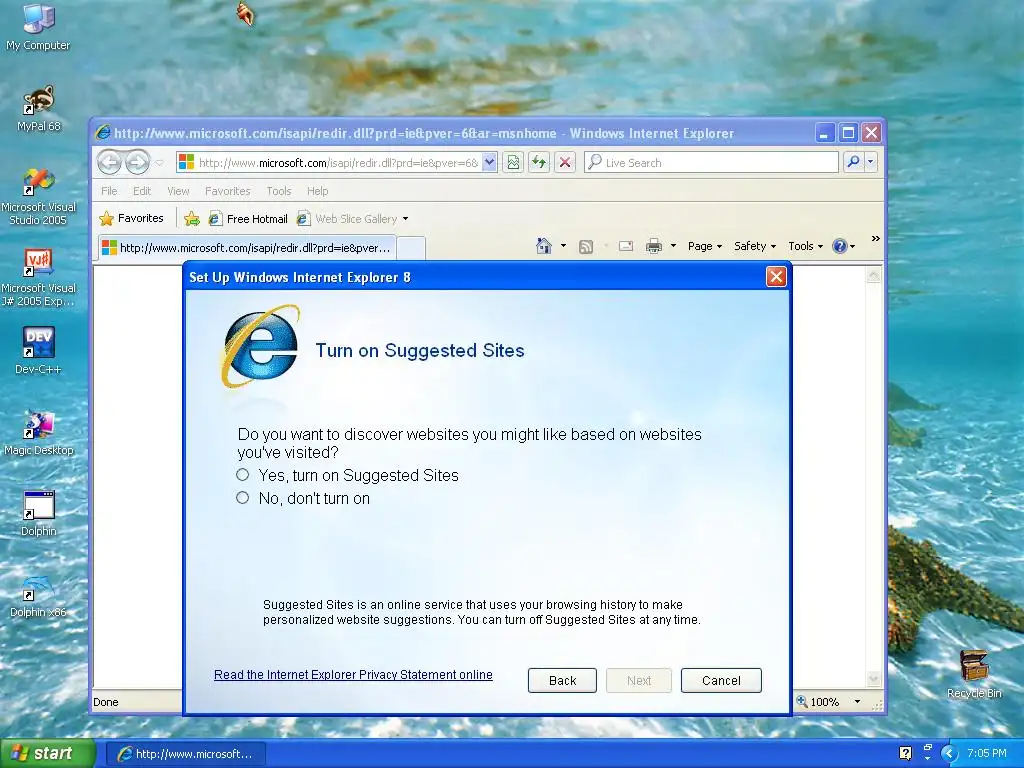This screenshot has width=1024, height=768.
Task: Open the search provider dropdown arrow
Action: pyautogui.click(x=871, y=162)
